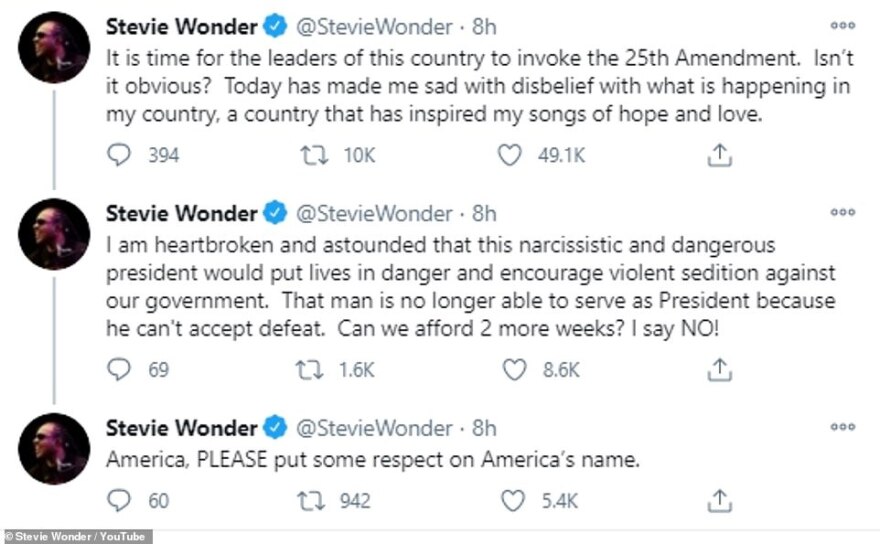
Task: Like the 'respect on America's name' tweet
Action: pos(514,500)
